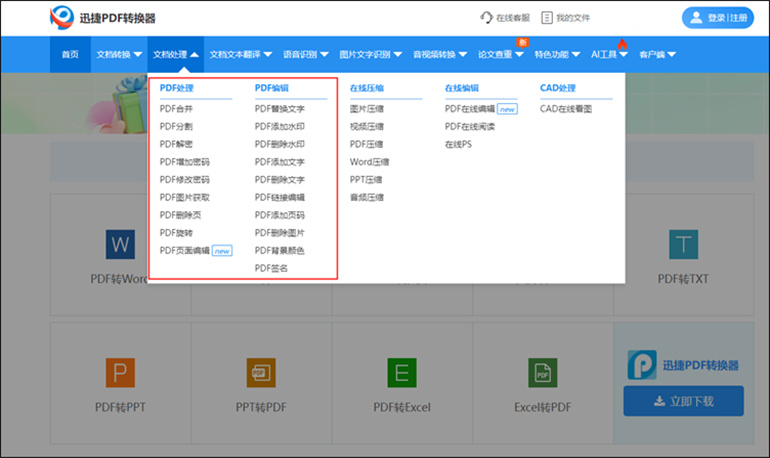The height and width of the screenshot is (458, 770).
Task: Select PDF解密 menu item
Action: coord(176,144)
